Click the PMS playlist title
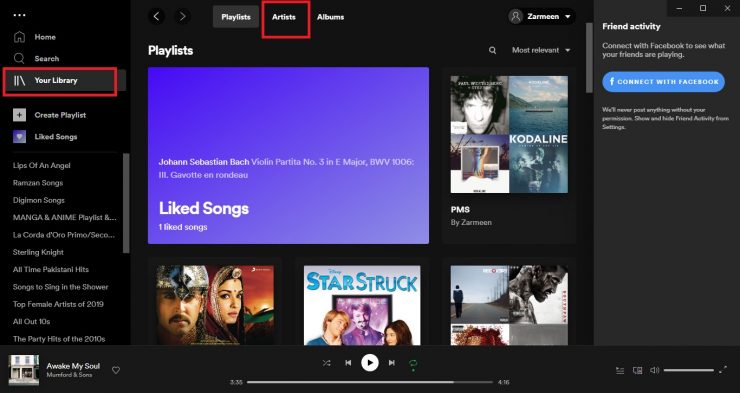The width and height of the screenshot is (740, 393). click(460, 209)
